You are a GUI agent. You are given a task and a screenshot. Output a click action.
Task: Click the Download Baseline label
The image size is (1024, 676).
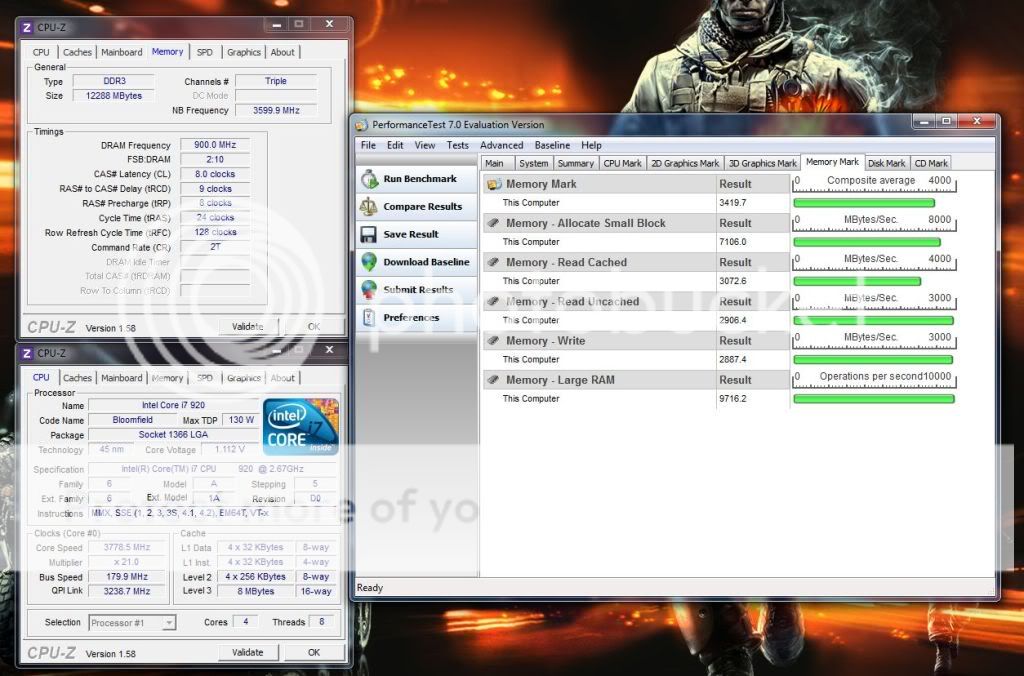[x=426, y=262]
